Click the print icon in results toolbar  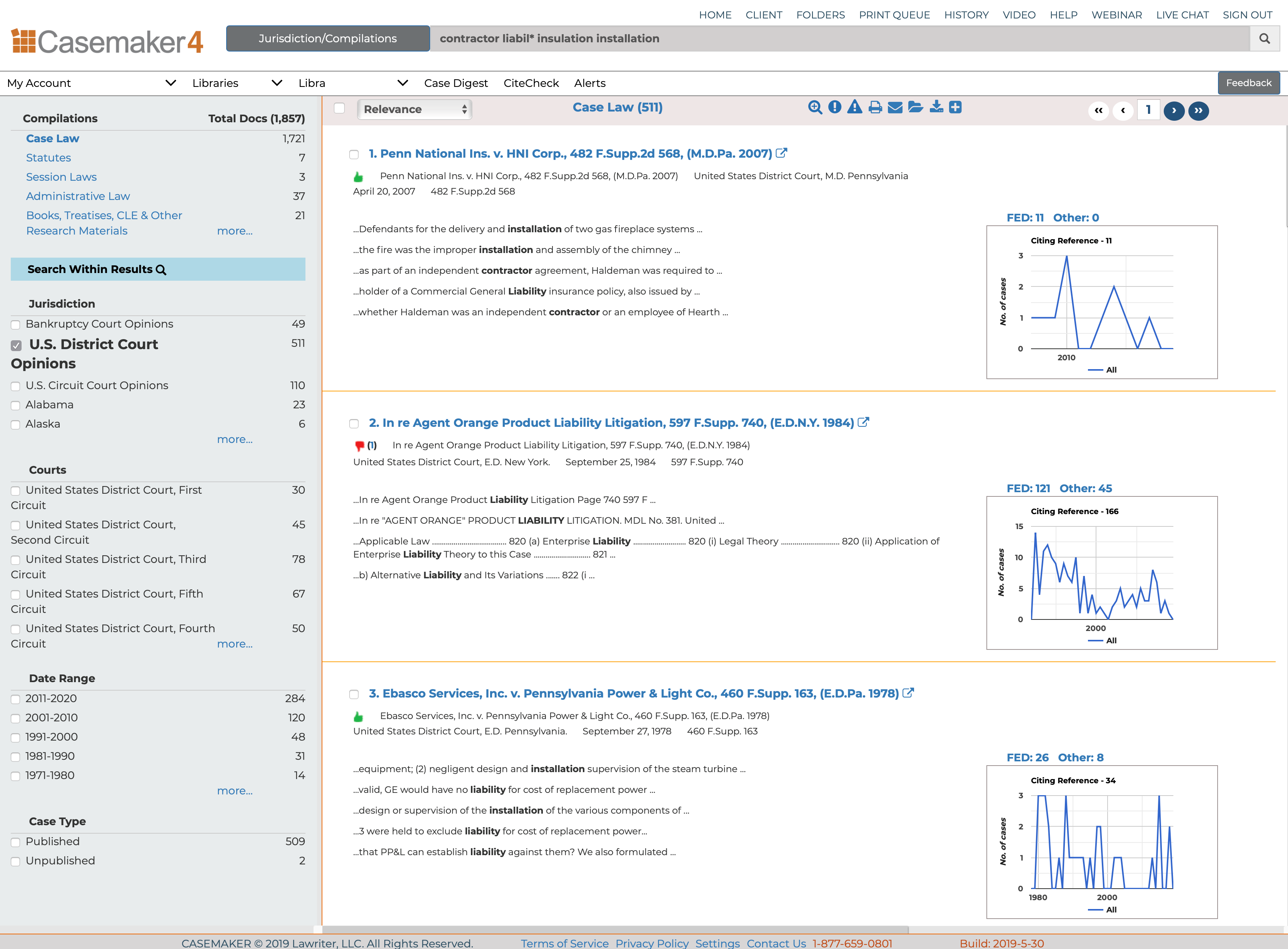point(875,107)
